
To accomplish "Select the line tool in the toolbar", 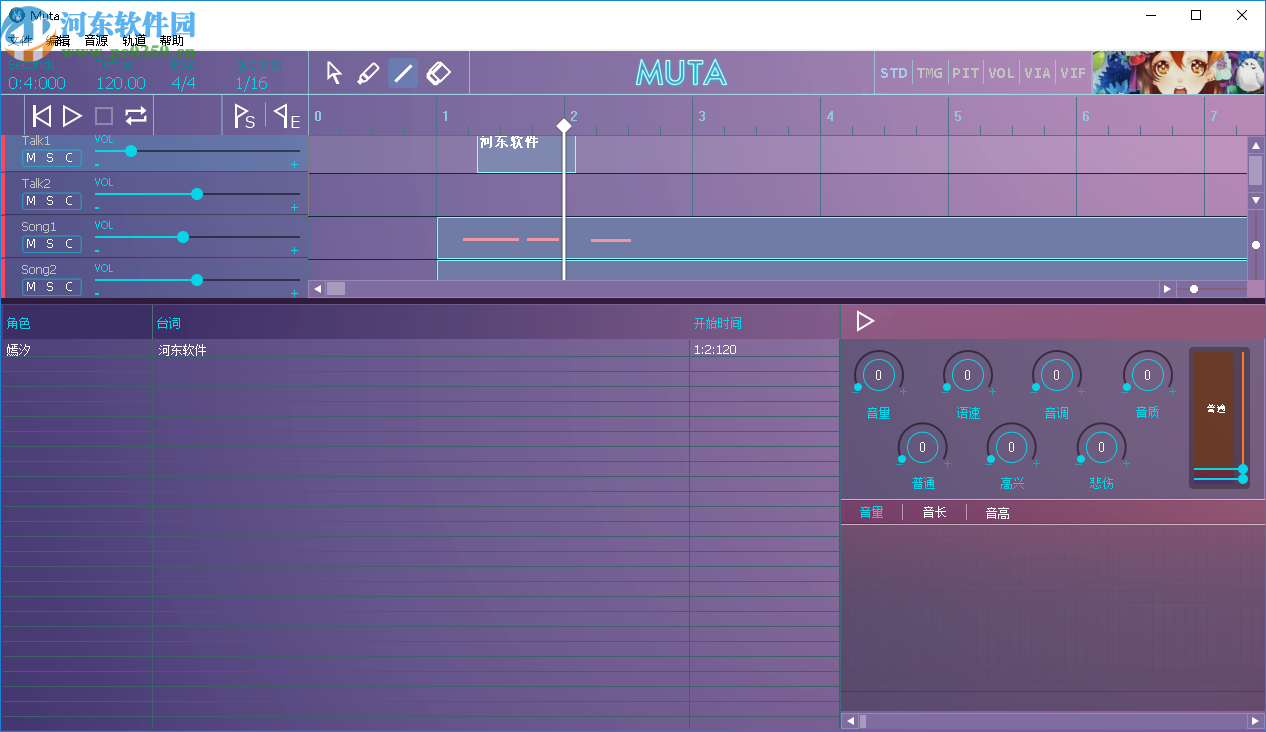I will coord(404,72).
